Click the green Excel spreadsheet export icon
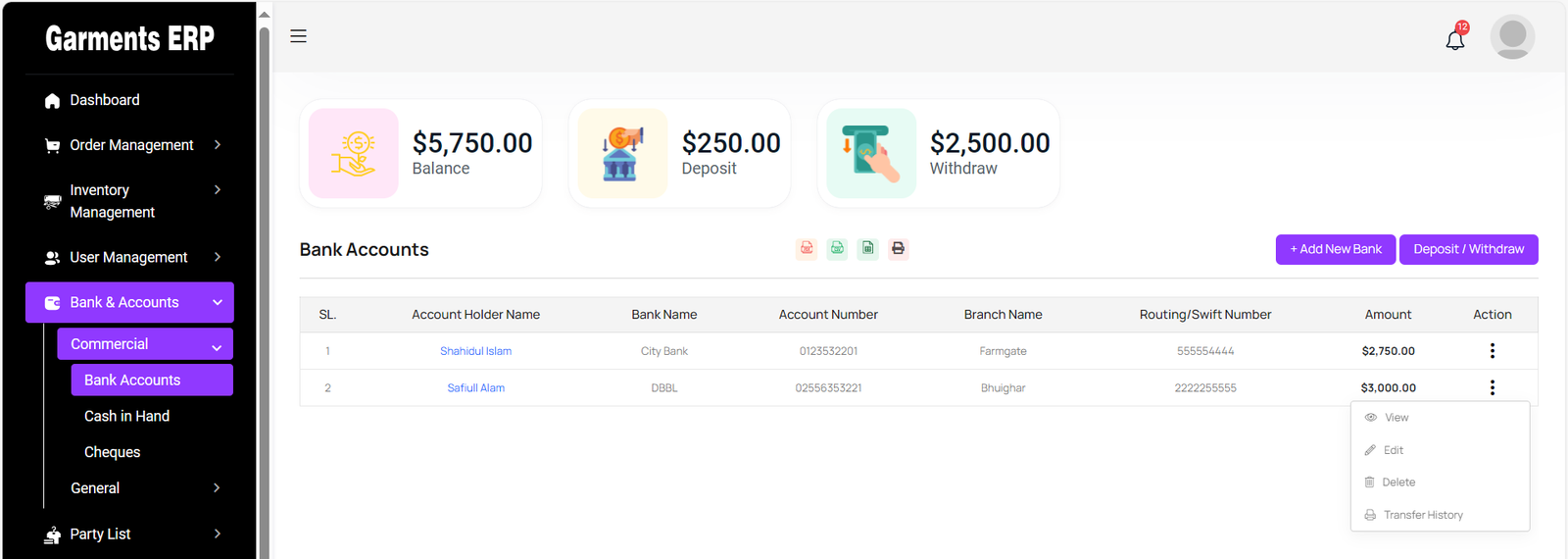The height and width of the screenshot is (559, 1568). tap(868, 249)
